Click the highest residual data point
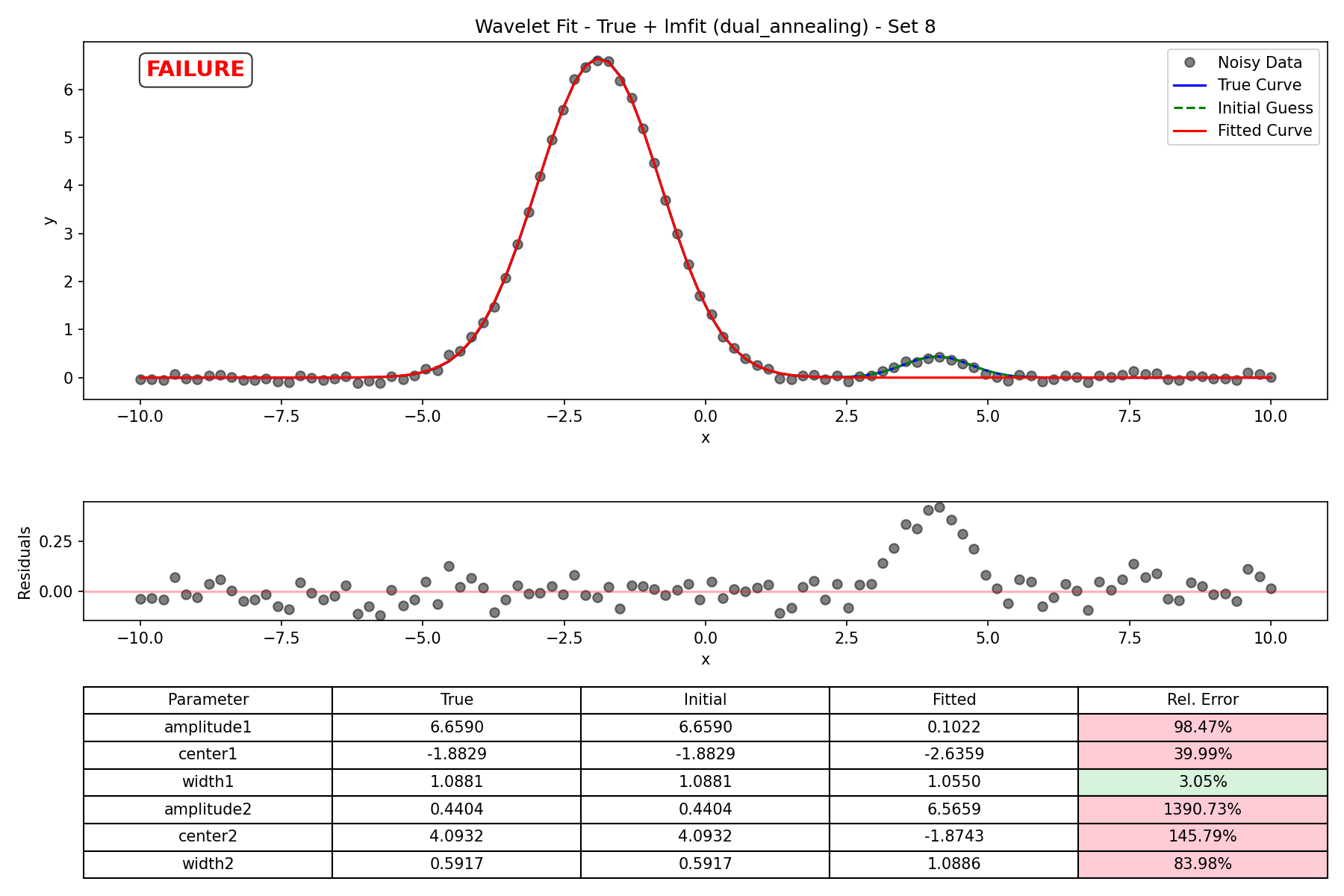Viewport: 1344px width, 896px height. pos(939,507)
